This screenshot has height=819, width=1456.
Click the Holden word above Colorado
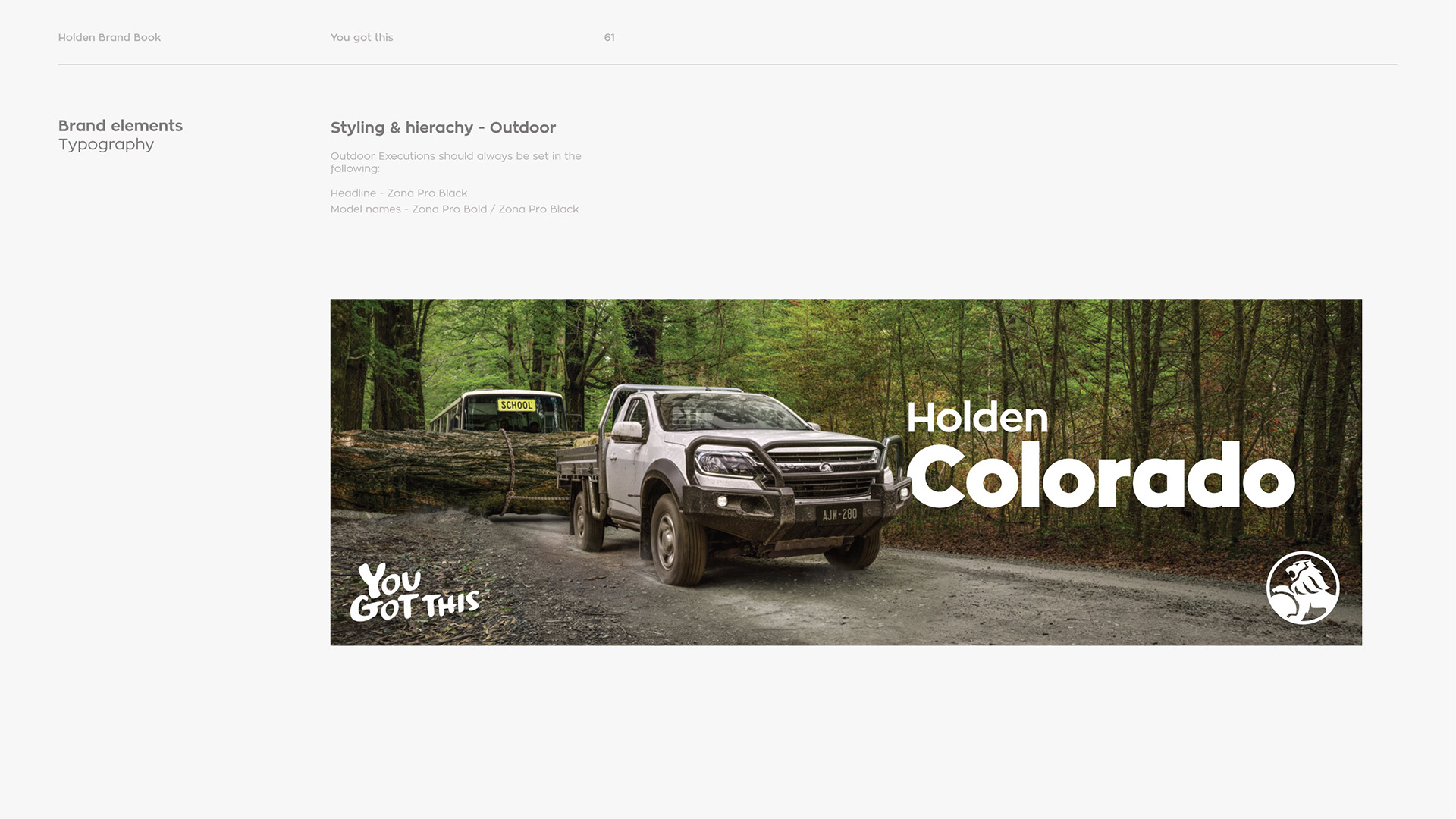tap(977, 417)
